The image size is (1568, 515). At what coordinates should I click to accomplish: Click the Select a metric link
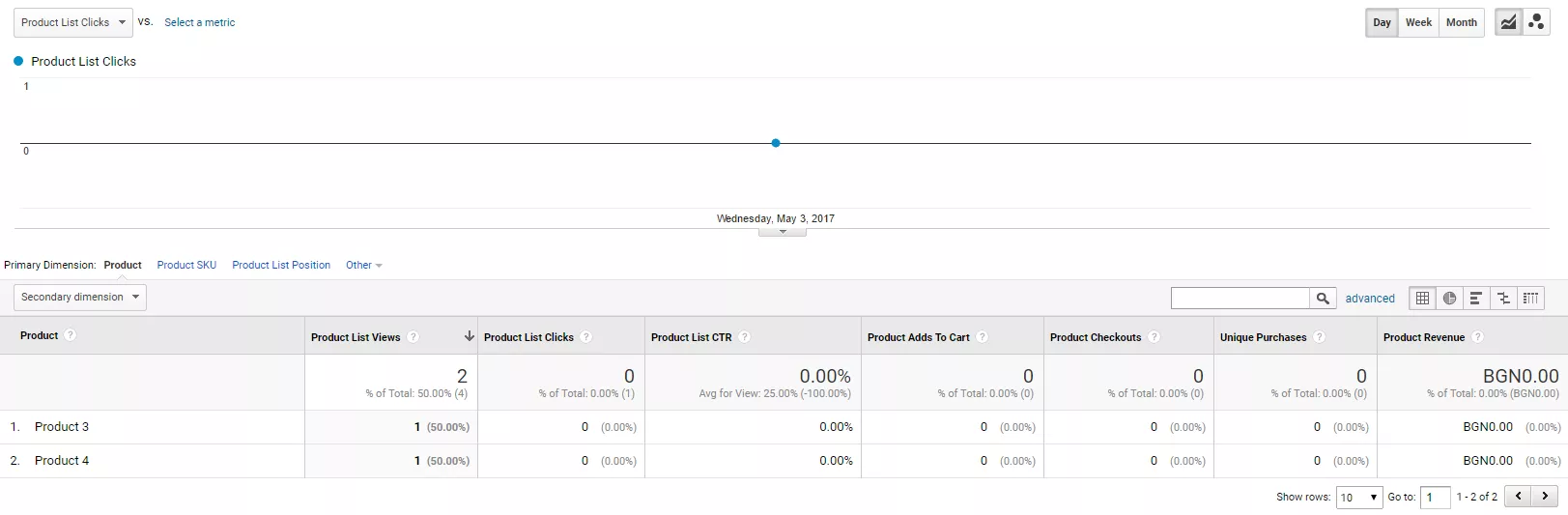pyautogui.click(x=199, y=22)
